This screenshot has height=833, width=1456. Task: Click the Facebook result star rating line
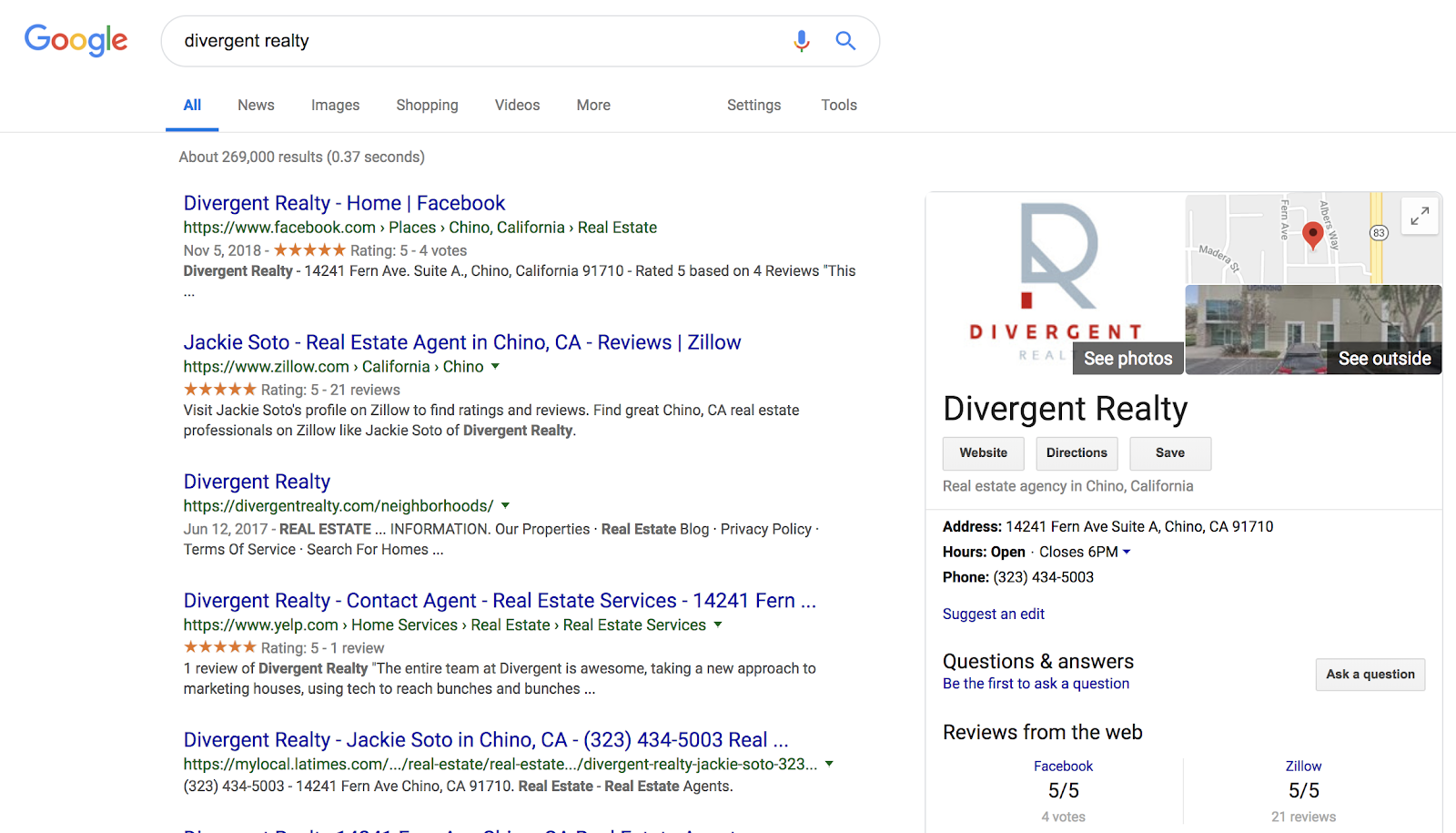tap(325, 250)
